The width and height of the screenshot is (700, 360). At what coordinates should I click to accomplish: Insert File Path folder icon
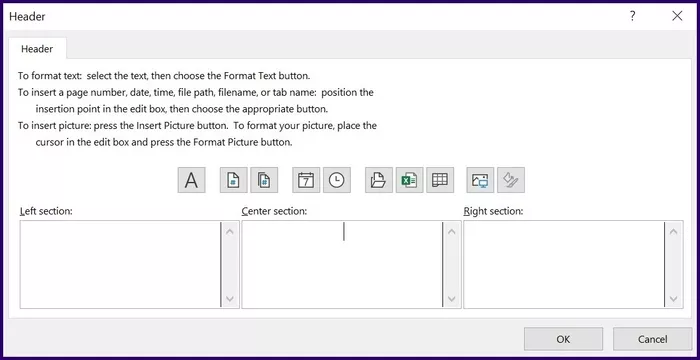click(379, 180)
